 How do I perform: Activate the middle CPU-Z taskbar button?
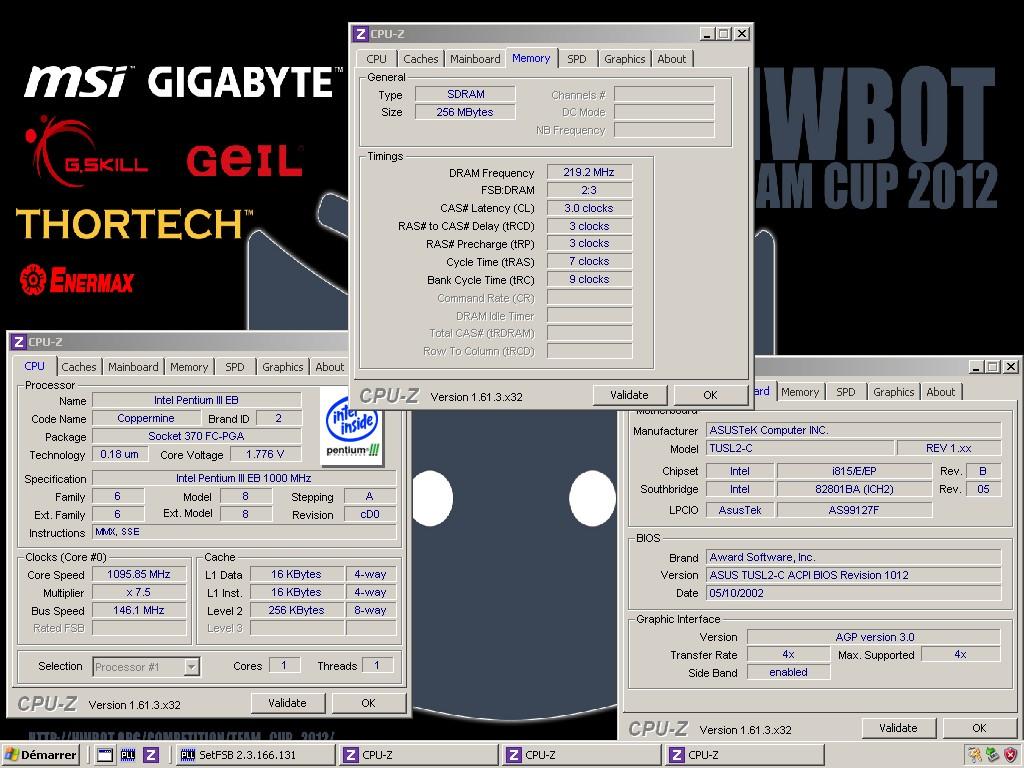[581, 755]
